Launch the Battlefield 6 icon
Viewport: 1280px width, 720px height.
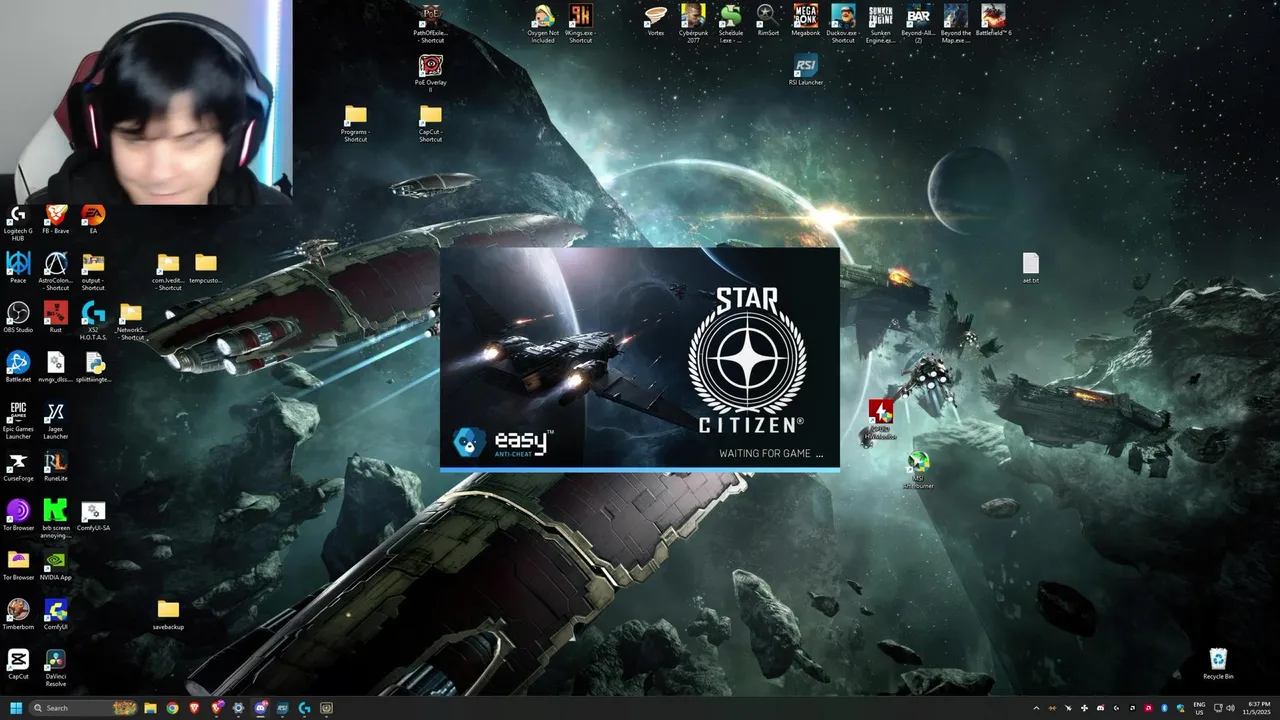tap(993, 20)
